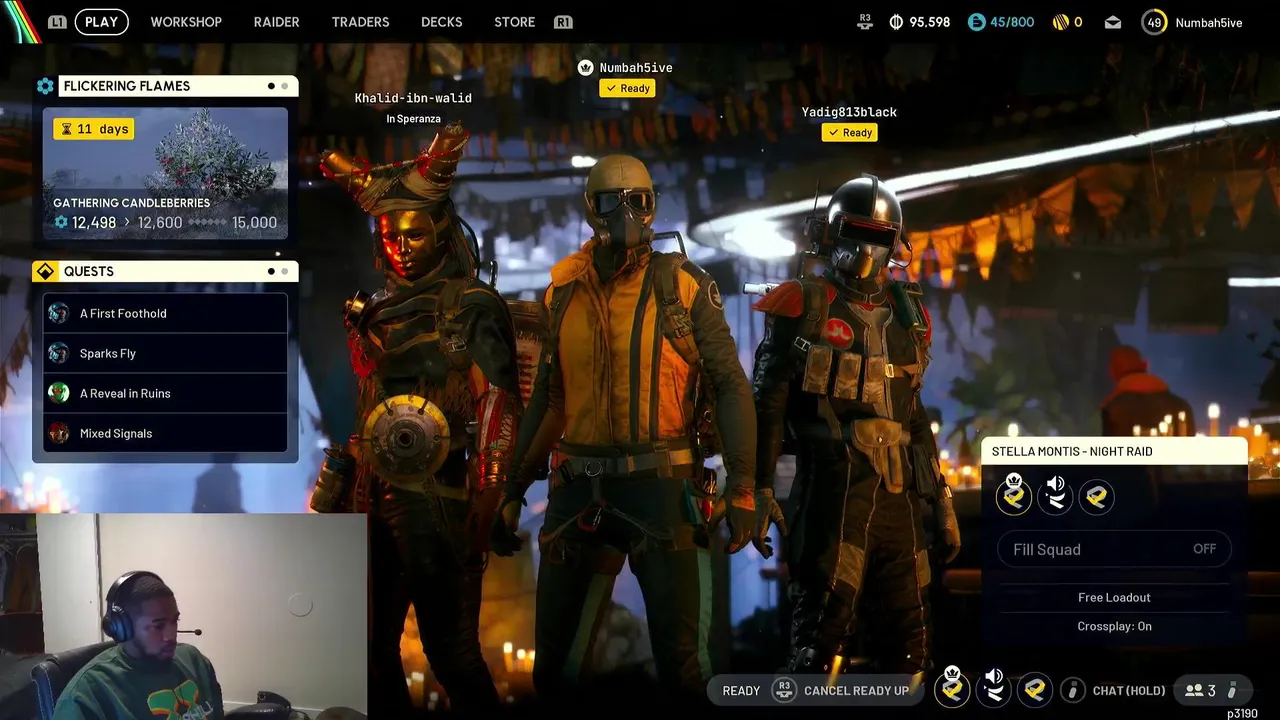Image resolution: width=1280 pixels, height=720 pixels.
Task: Click the chat controller icon beside CHAT (HOLD)
Action: 1072,690
